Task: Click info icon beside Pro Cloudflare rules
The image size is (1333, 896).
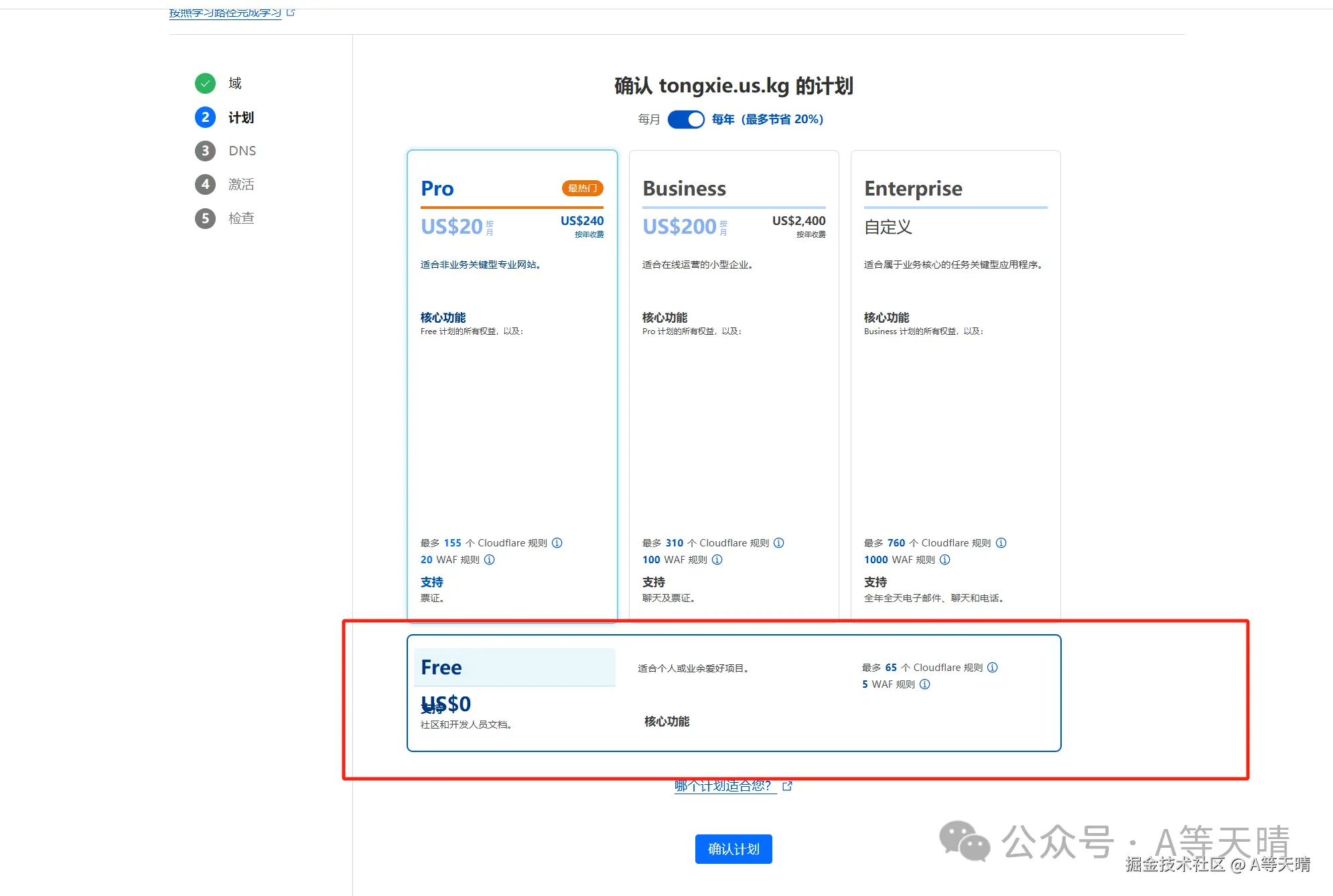Action: (557, 543)
